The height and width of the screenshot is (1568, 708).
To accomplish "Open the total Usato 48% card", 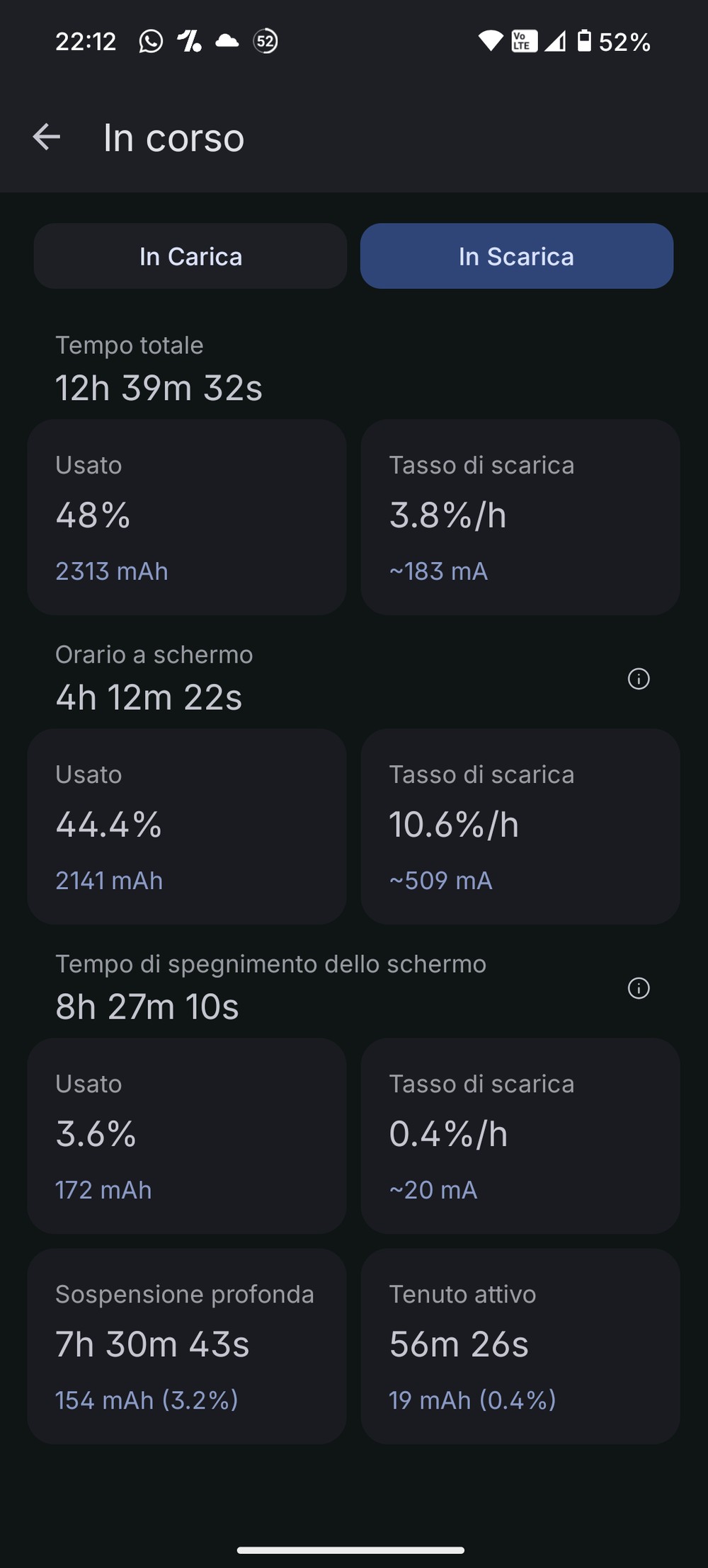I will pos(187,517).
